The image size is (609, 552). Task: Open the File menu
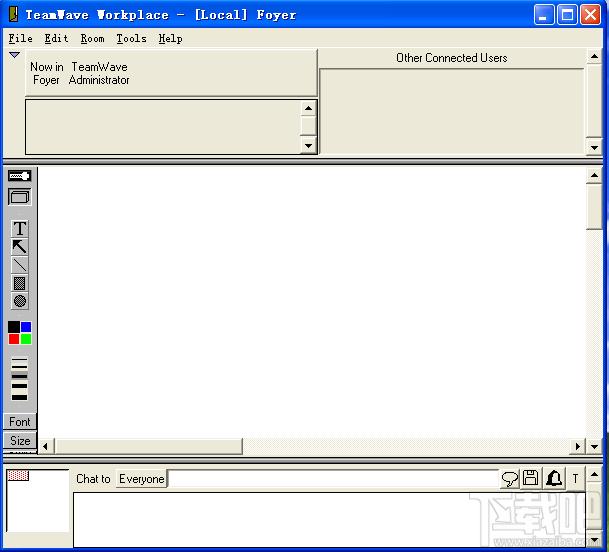pos(21,38)
